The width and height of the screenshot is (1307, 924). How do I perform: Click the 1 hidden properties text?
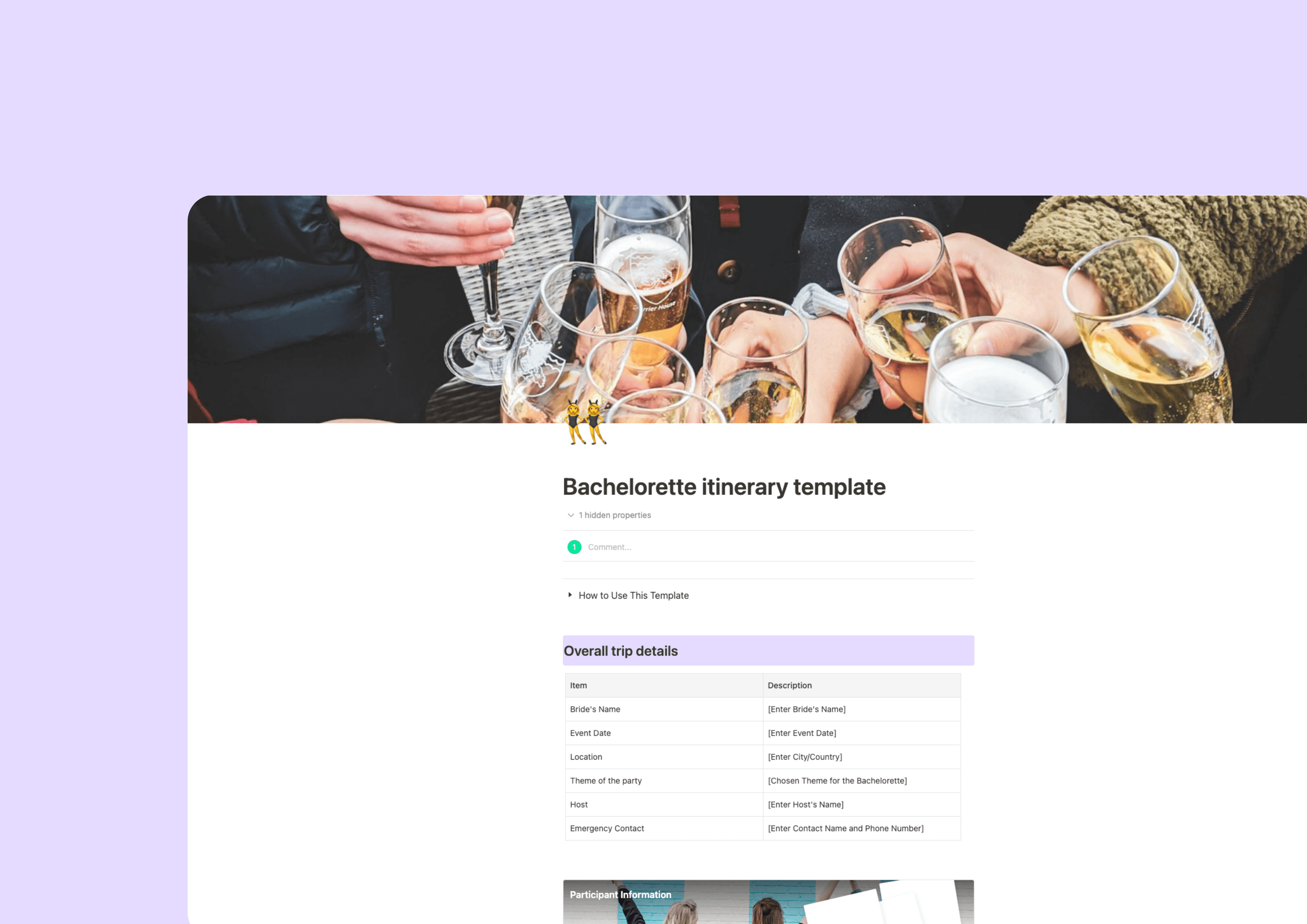coord(615,515)
